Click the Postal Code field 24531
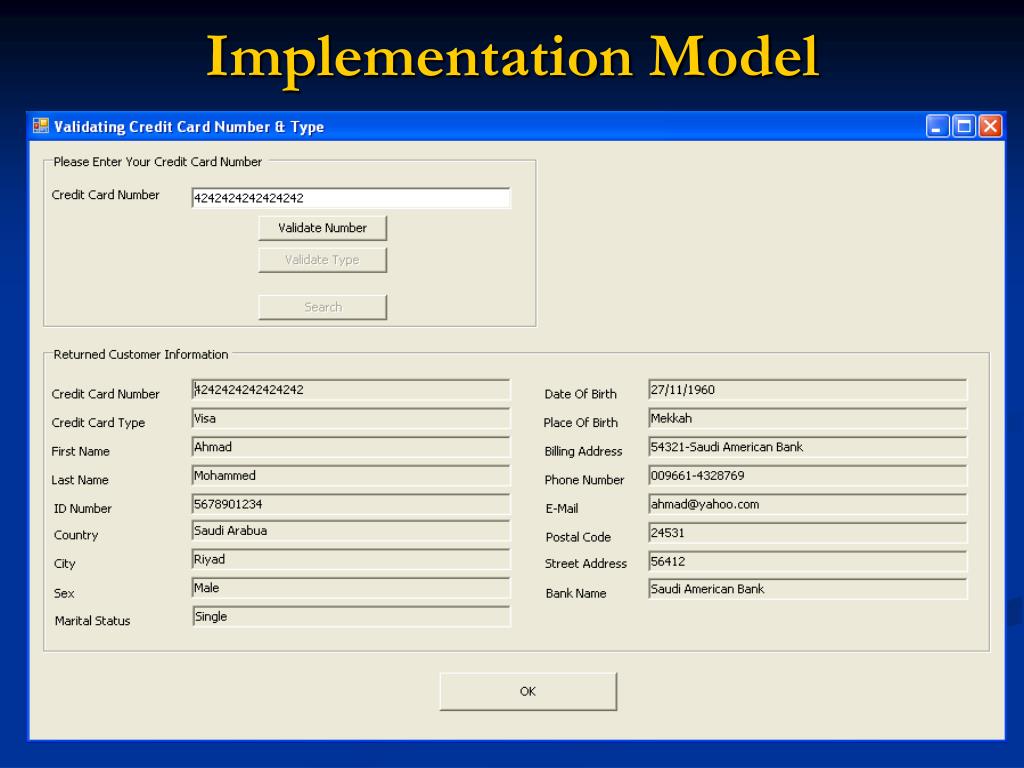 807,533
